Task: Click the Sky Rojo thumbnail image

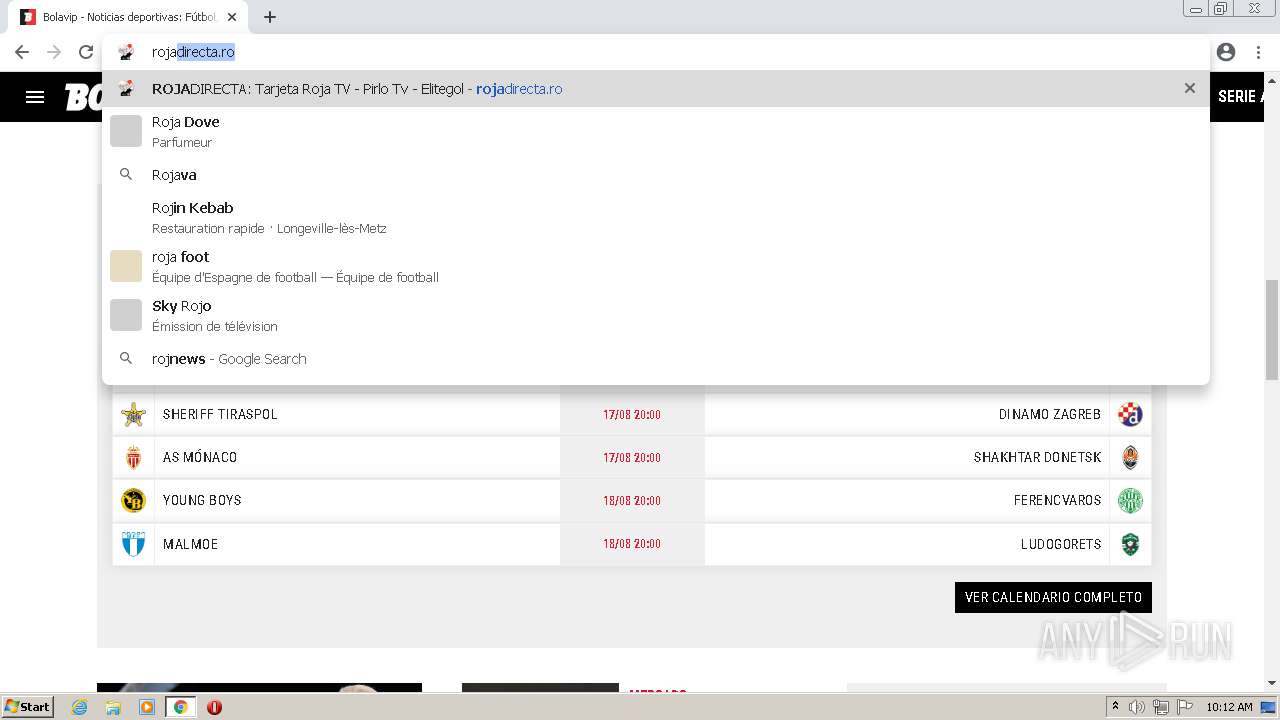Action: pyautogui.click(x=126, y=315)
